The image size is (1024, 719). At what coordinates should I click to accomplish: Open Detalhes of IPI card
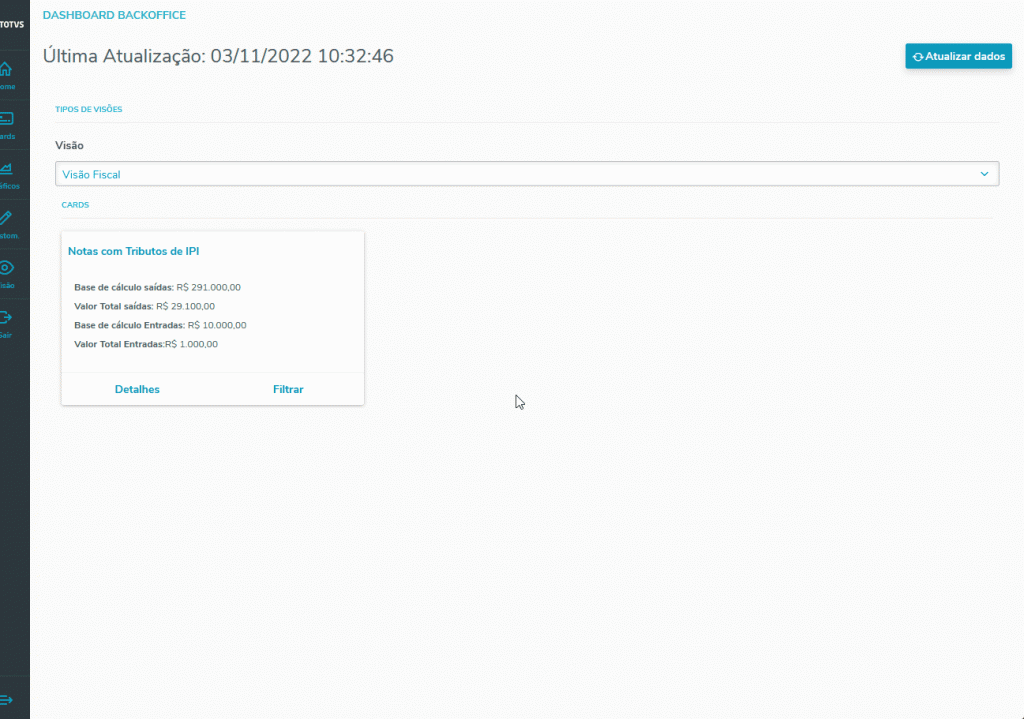coord(137,389)
